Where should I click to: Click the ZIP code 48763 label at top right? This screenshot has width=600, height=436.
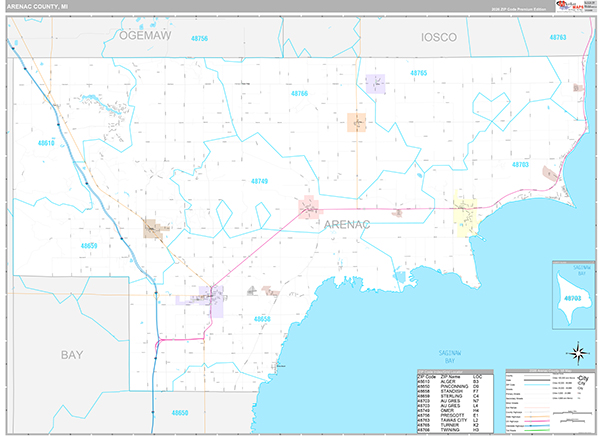coord(557,37)
